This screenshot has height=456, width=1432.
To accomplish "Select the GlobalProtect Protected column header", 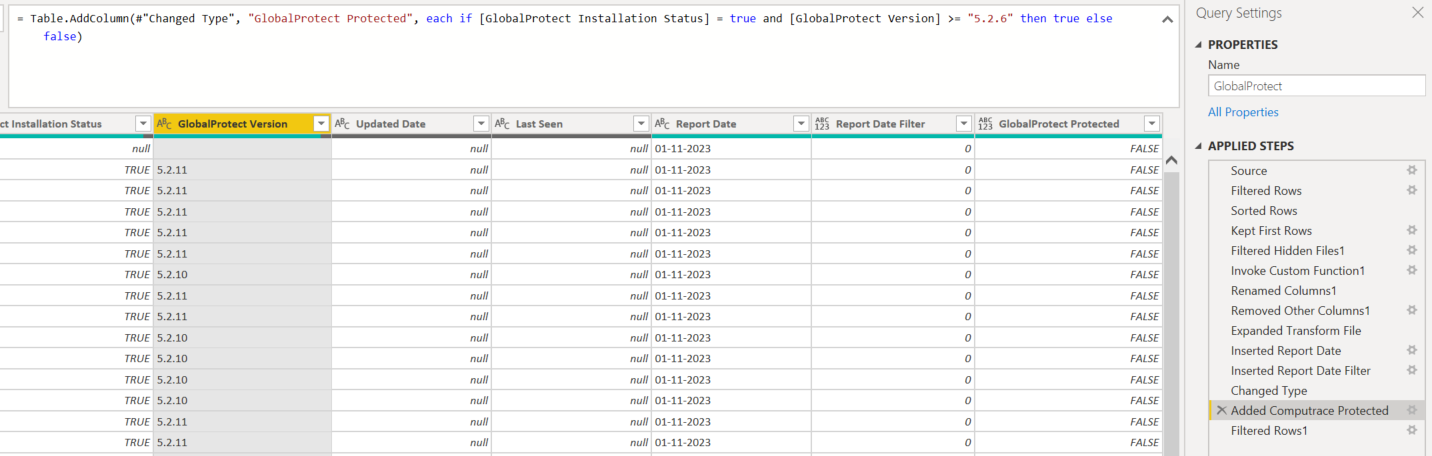I will pos(1068,124).
